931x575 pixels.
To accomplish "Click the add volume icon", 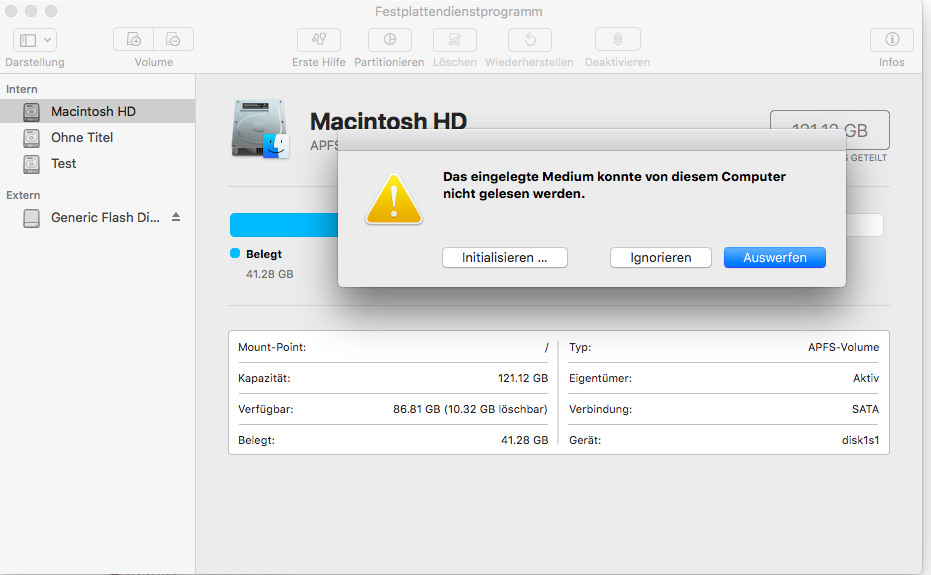I will (x=134, y=39).
